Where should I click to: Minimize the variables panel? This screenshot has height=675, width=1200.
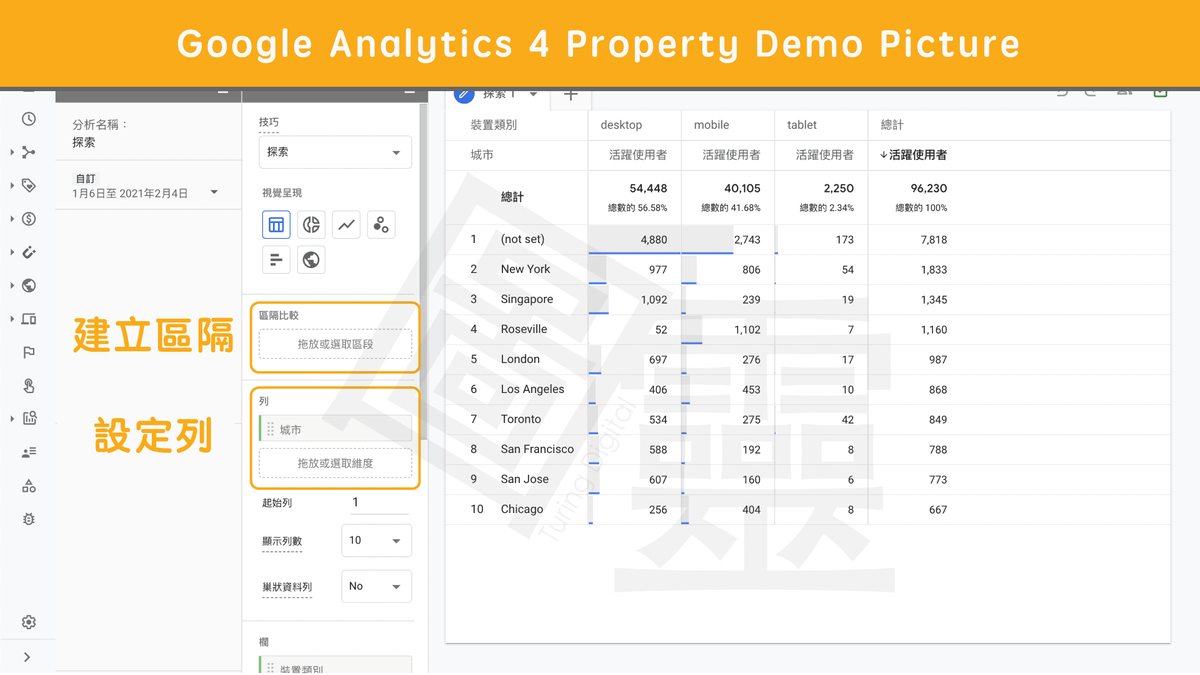pos(222,94)
